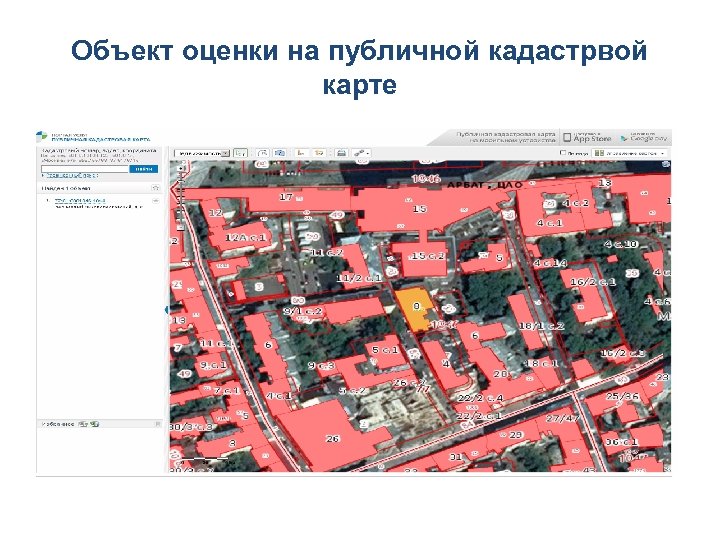Select the distance measurement tool icon
This screenshot has height=540, width=720.
coord(262,153)
